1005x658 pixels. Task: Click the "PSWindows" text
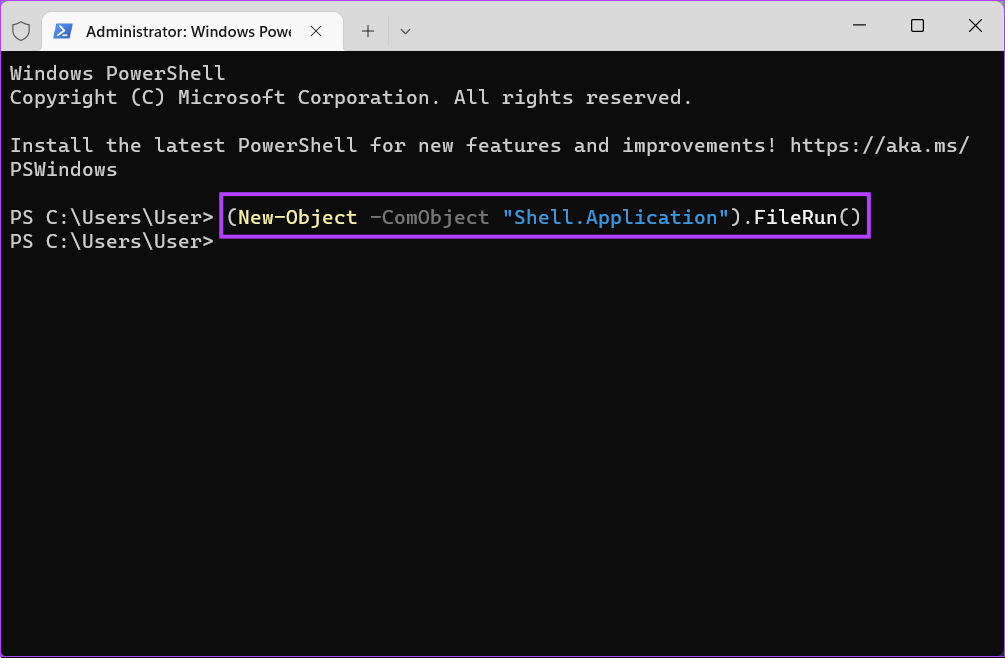click(x=63, y=170)
